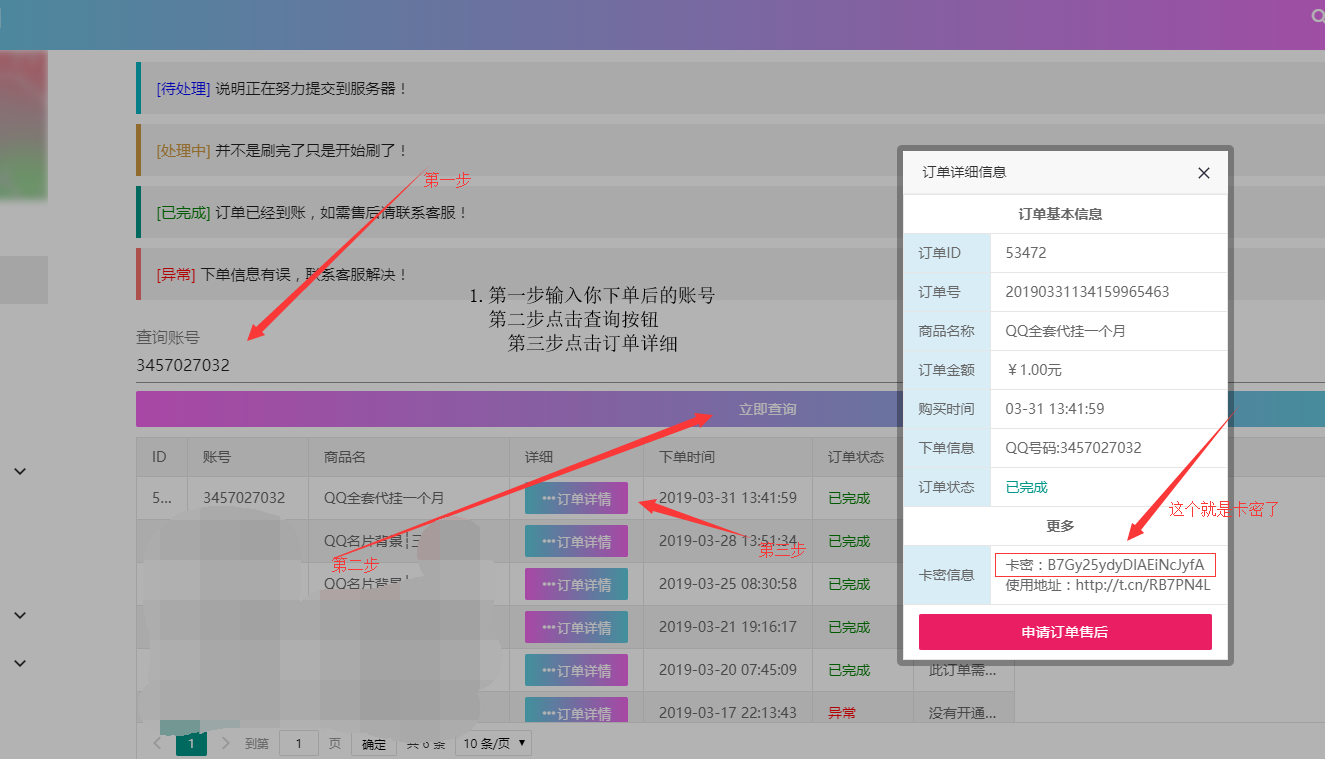Open 订单详情 for the 2019-03-25 08:30:58 order
Image resolution: width=1325 pixels, height=759 pixels.
coord(576,584)
